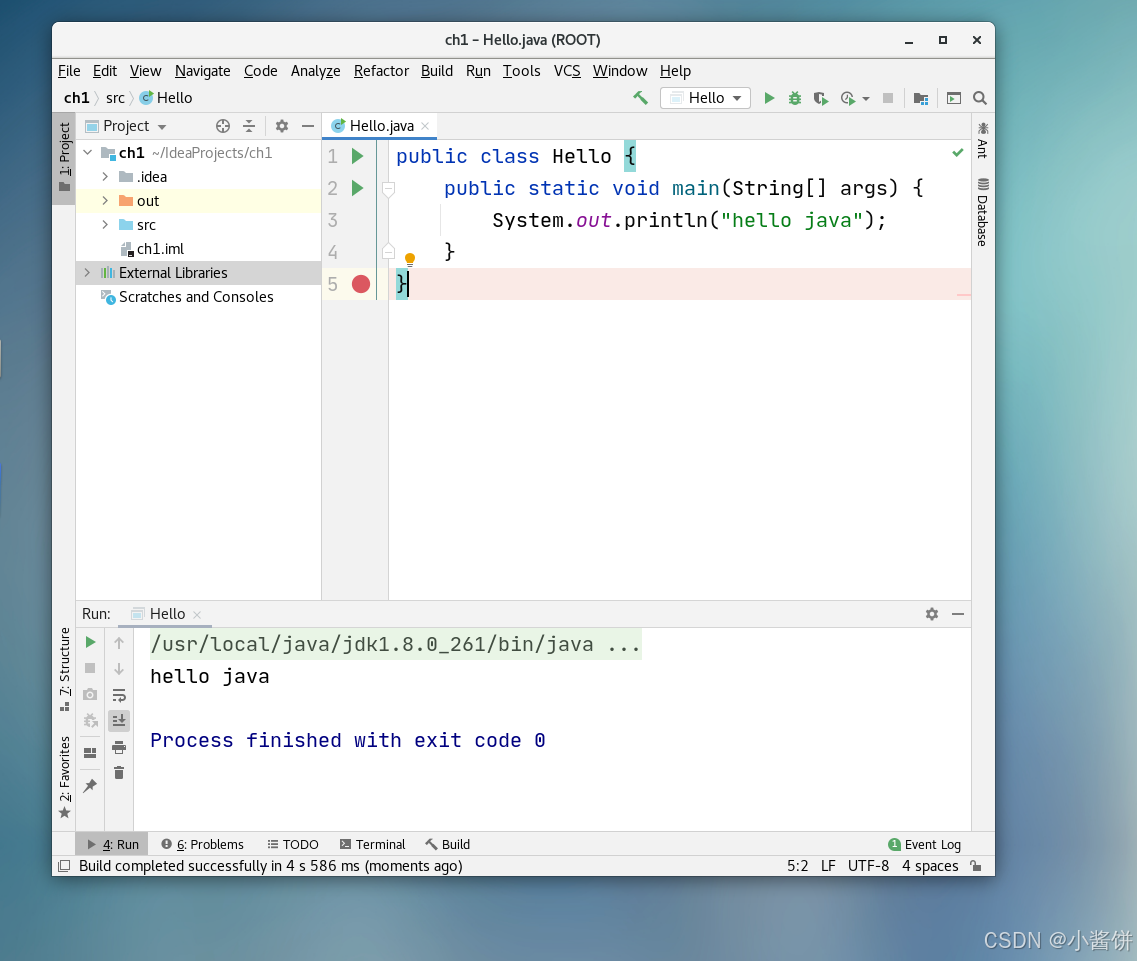This screenshot has width=1137, height=961.
Task: Open the 6: Problems tool window
Action: point(202,844)
